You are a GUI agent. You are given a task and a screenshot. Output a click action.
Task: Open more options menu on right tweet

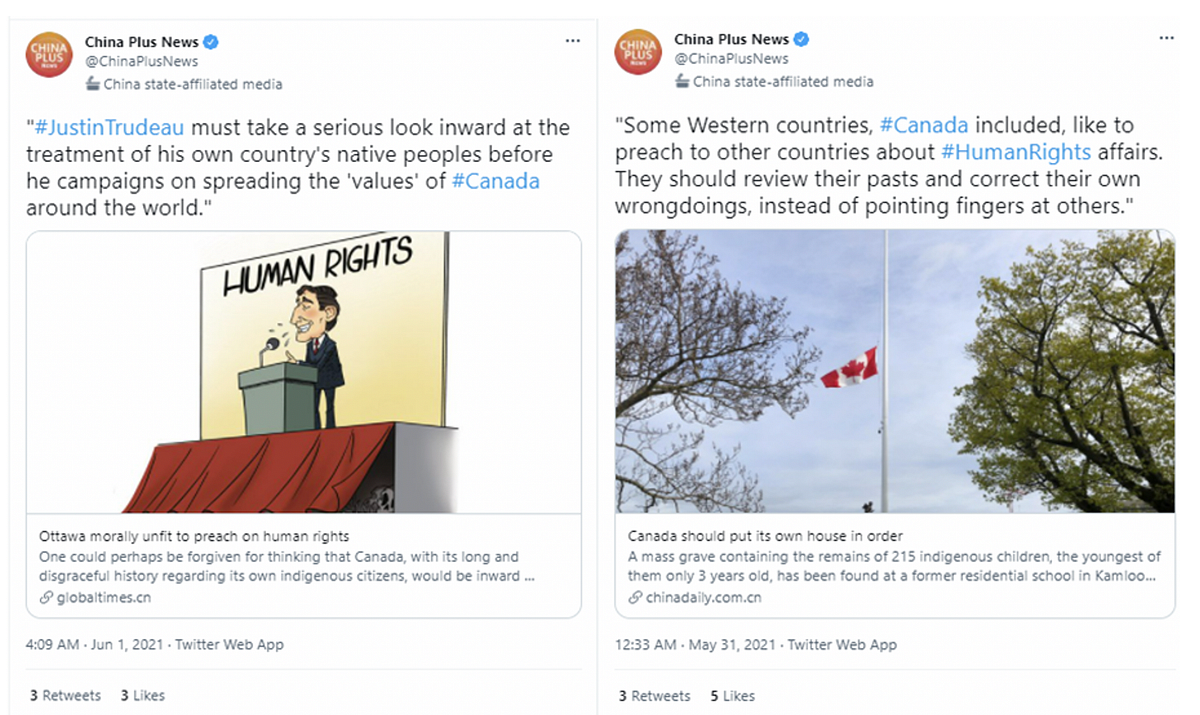(1166, 38)
